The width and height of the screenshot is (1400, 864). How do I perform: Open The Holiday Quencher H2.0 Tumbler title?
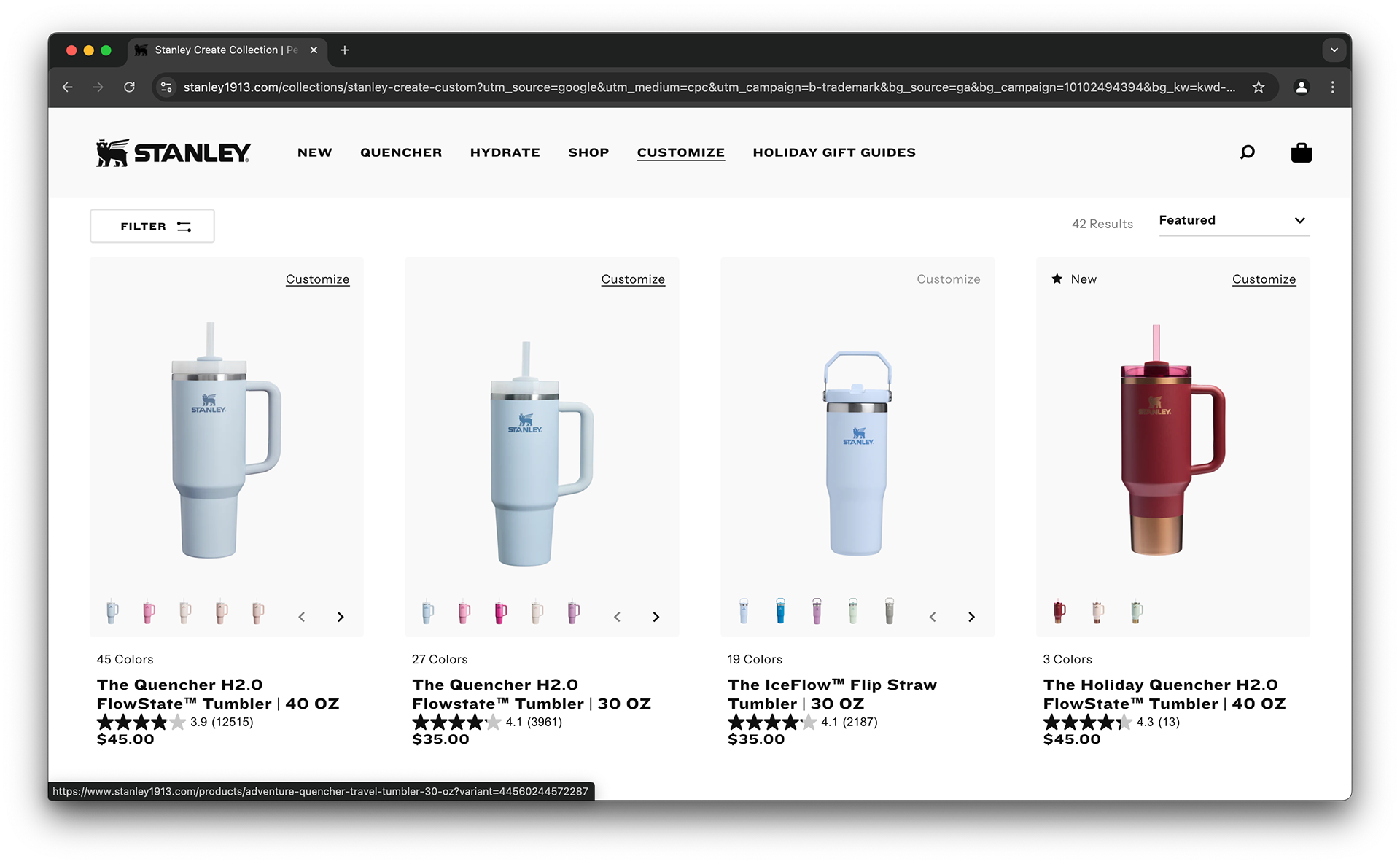(x=1164, y=694)
